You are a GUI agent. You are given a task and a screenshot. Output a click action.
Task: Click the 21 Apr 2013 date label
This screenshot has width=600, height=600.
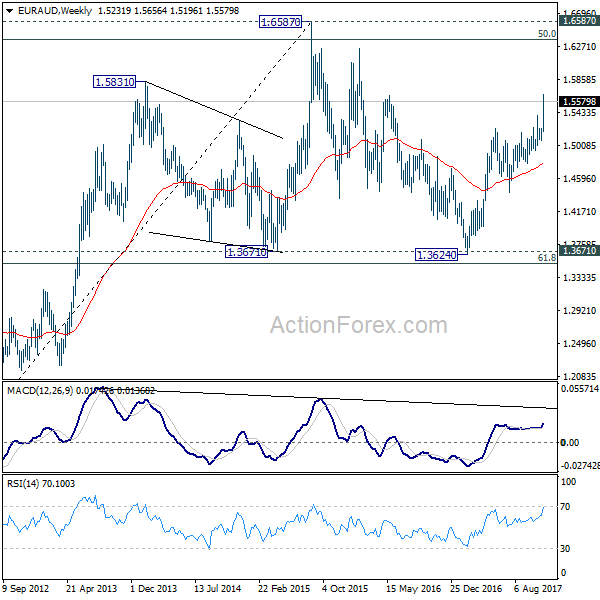(91, 588)
